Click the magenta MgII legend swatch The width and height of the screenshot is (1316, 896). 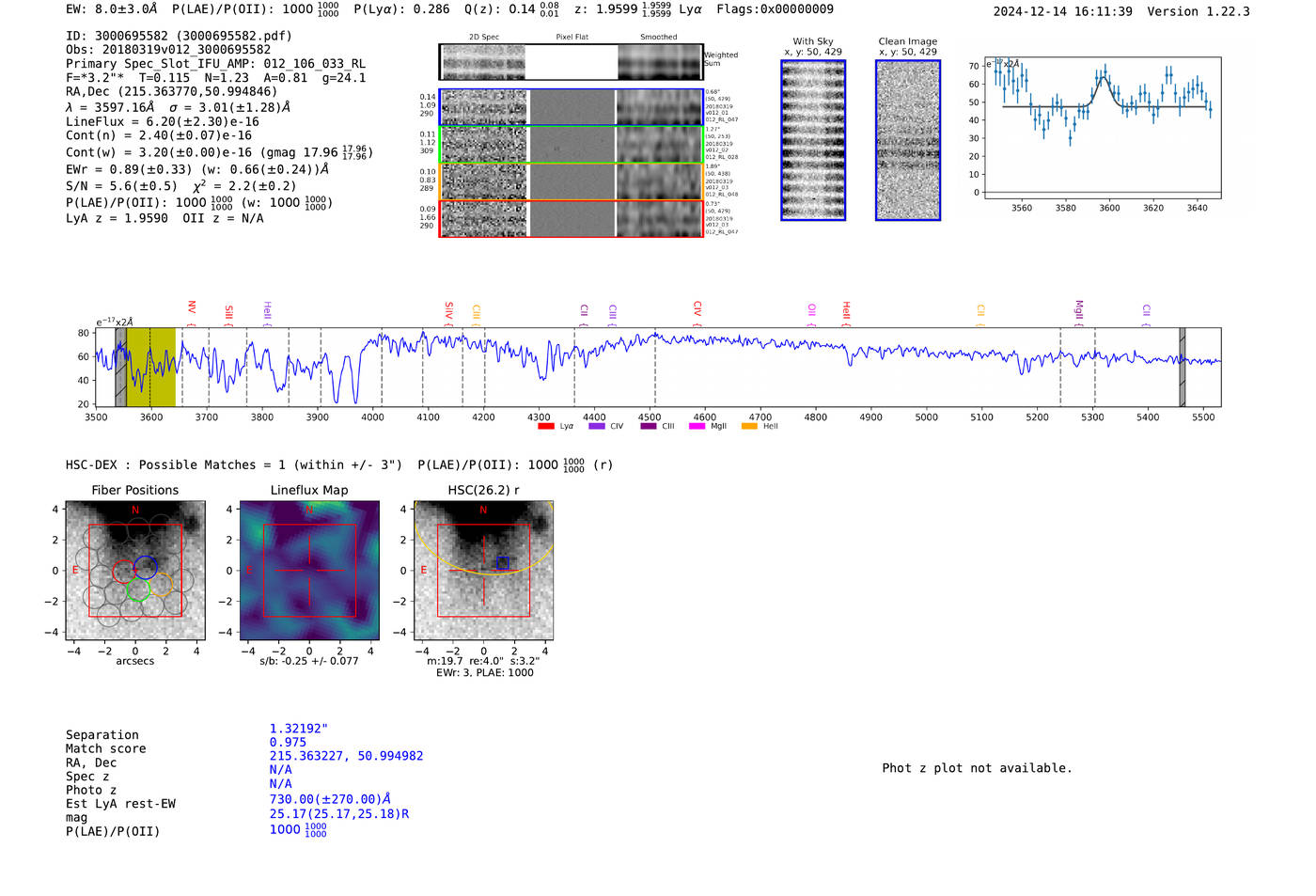pos(697,427)
